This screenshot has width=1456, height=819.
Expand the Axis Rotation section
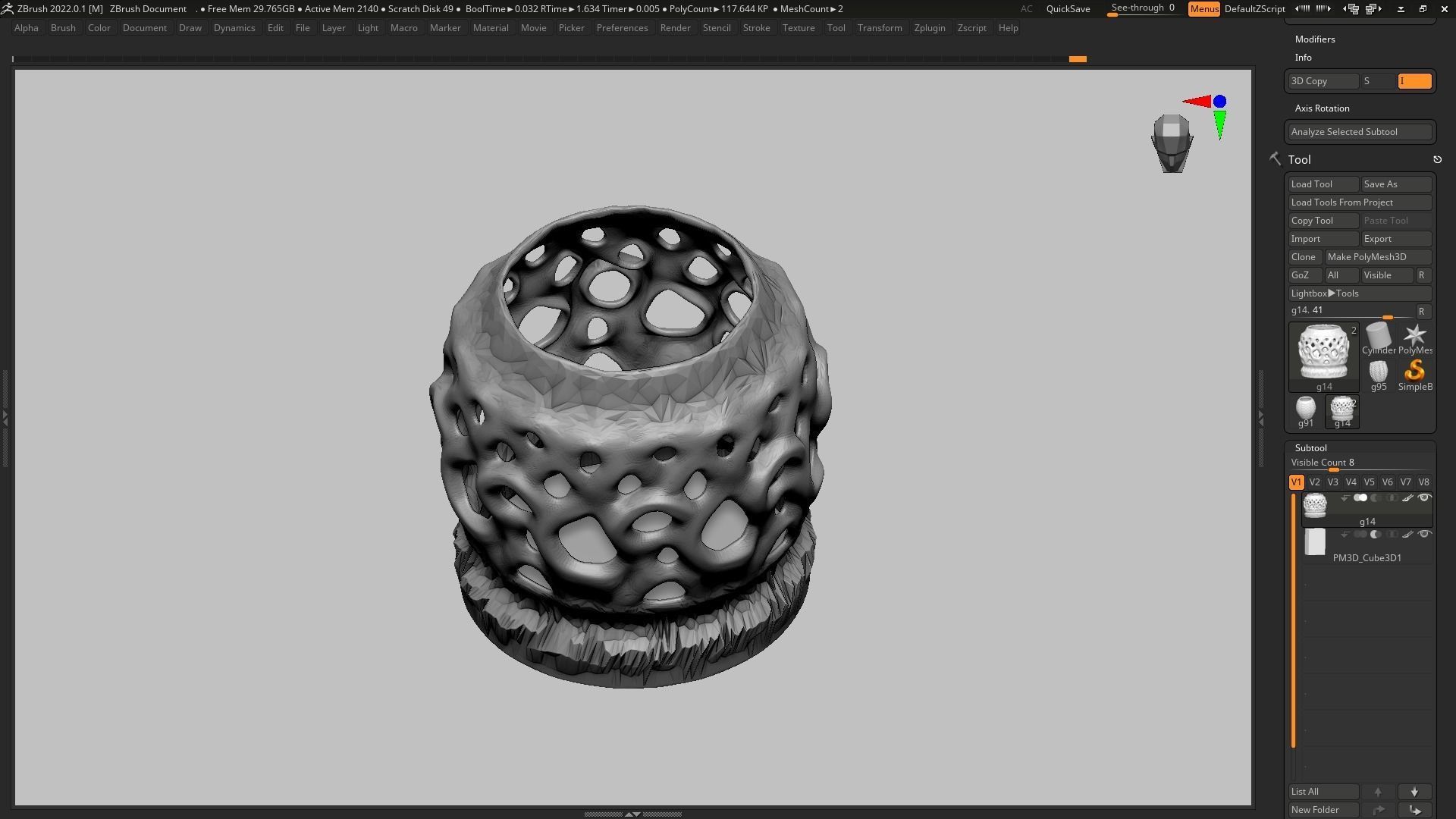point(1322,108)
